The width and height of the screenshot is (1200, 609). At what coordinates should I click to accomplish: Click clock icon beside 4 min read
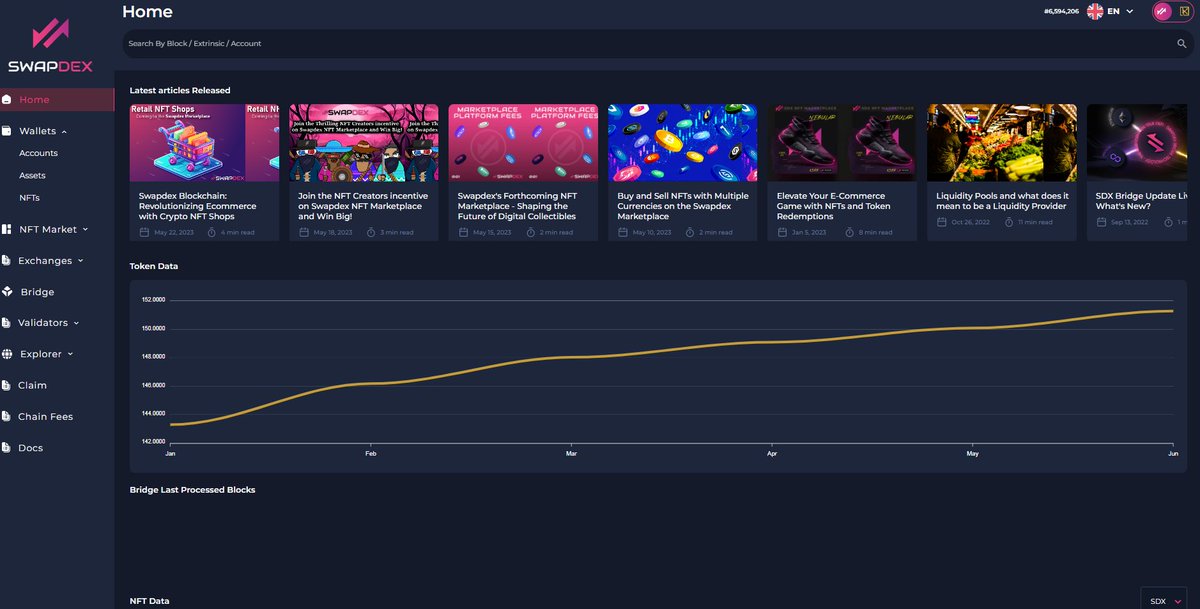[x=211, y=232]
